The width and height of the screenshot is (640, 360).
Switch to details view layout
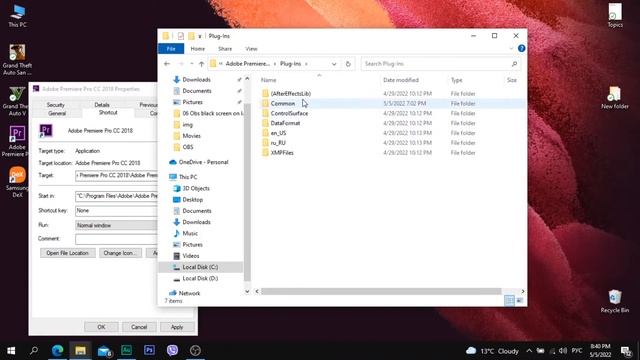(509, 300)
